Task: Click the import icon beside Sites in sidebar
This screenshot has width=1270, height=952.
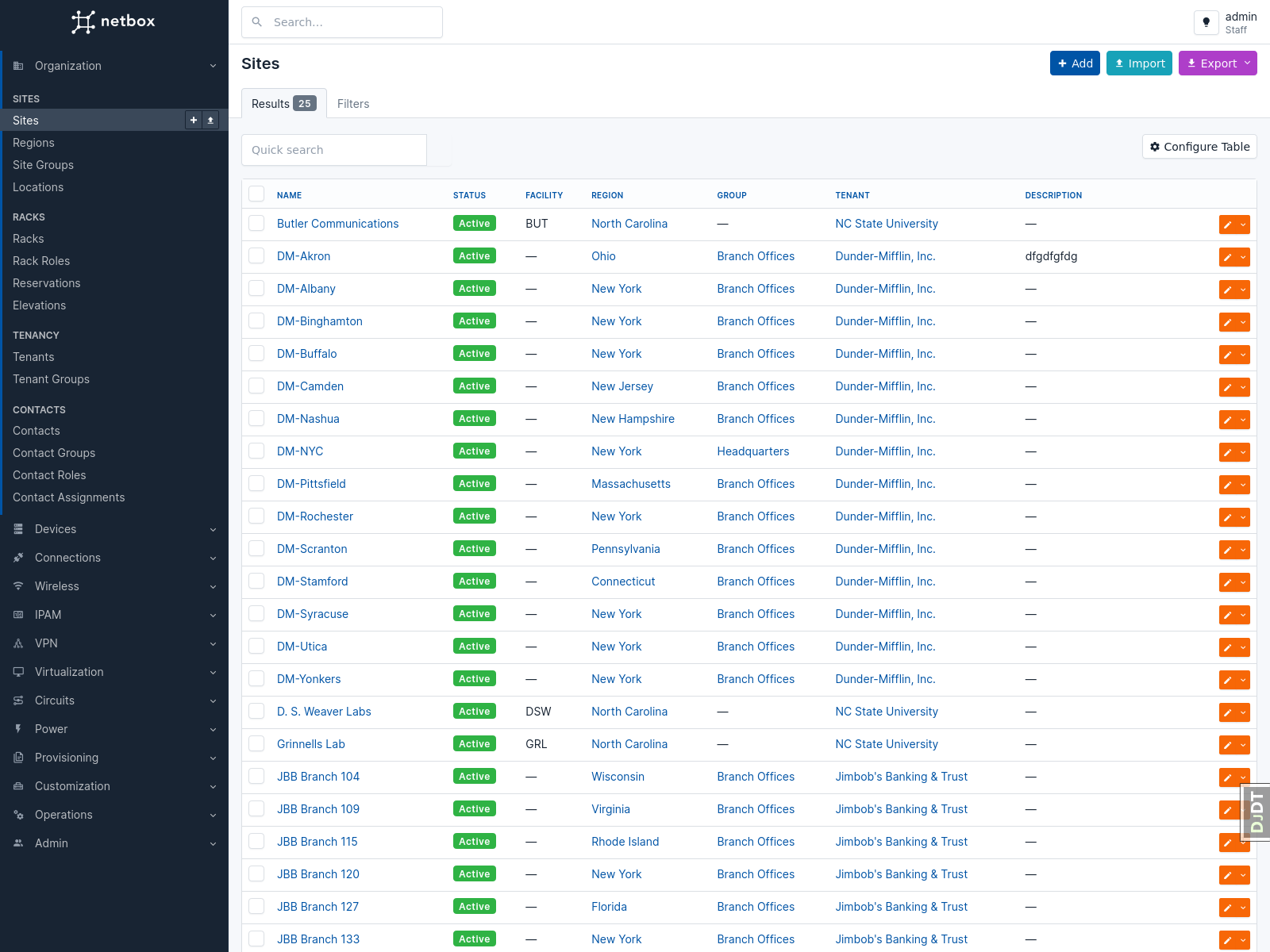Action: coord(210,120)
